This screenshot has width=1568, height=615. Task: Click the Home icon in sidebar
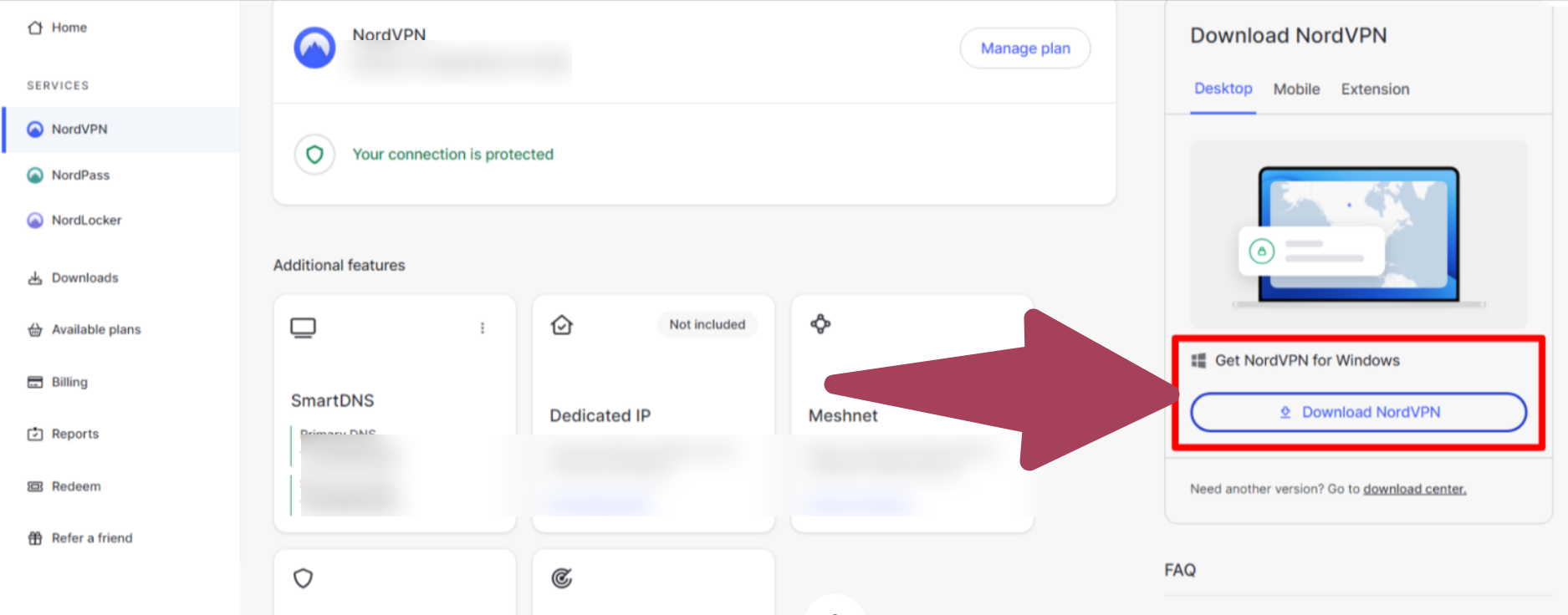point(35,28)
